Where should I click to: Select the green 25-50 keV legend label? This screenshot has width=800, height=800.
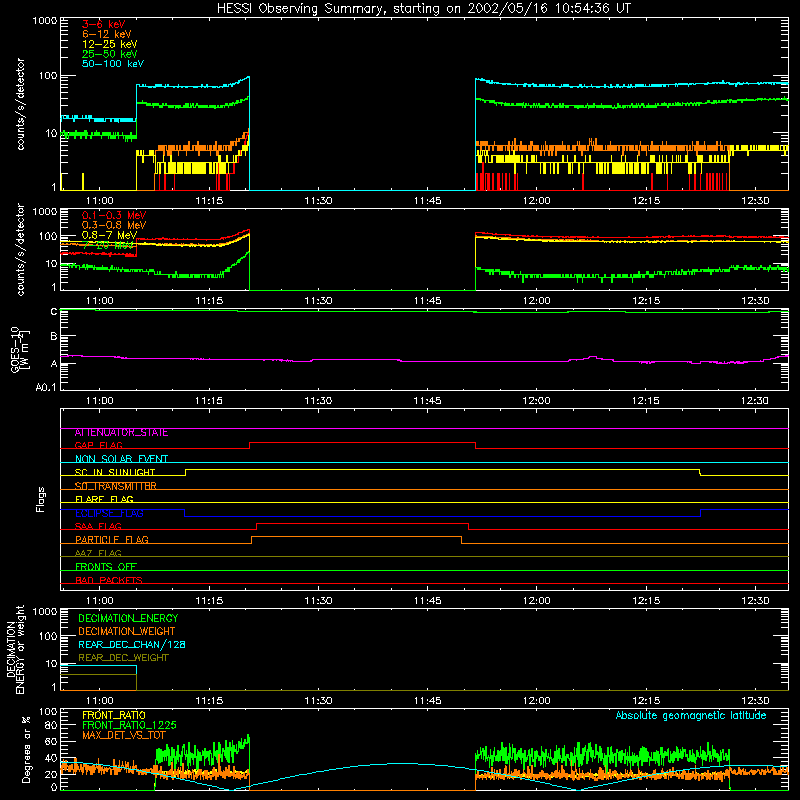point(110,54)
